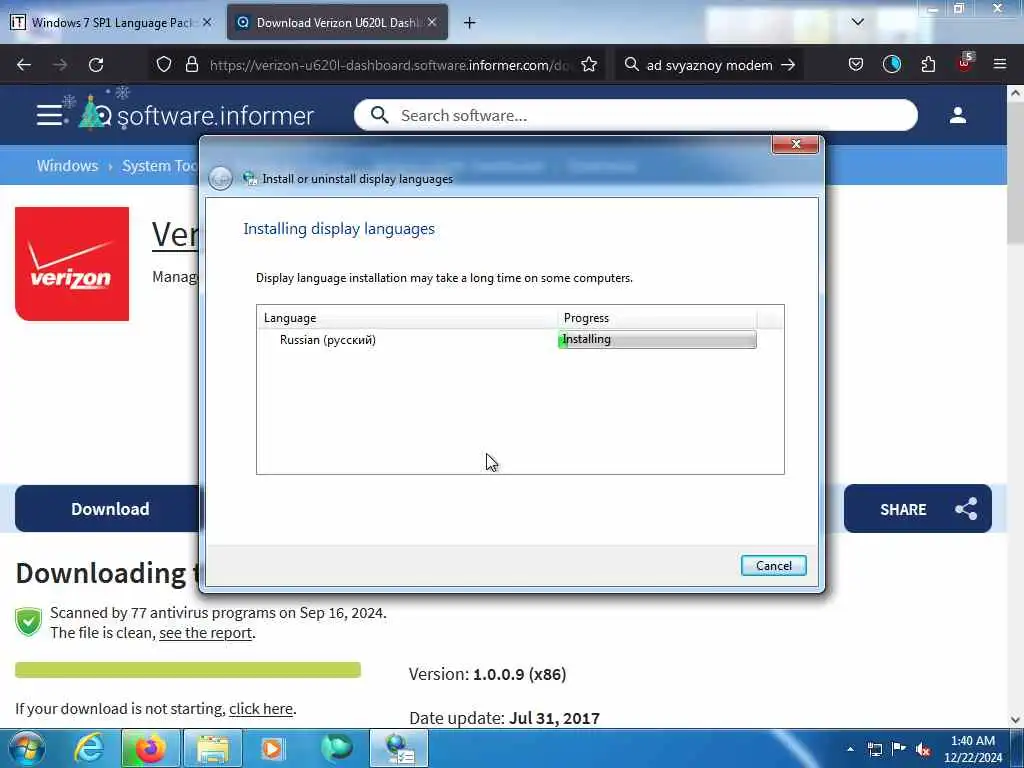Open the user account profile icon
1024x768 pixels.
click(x=957, y=116)
